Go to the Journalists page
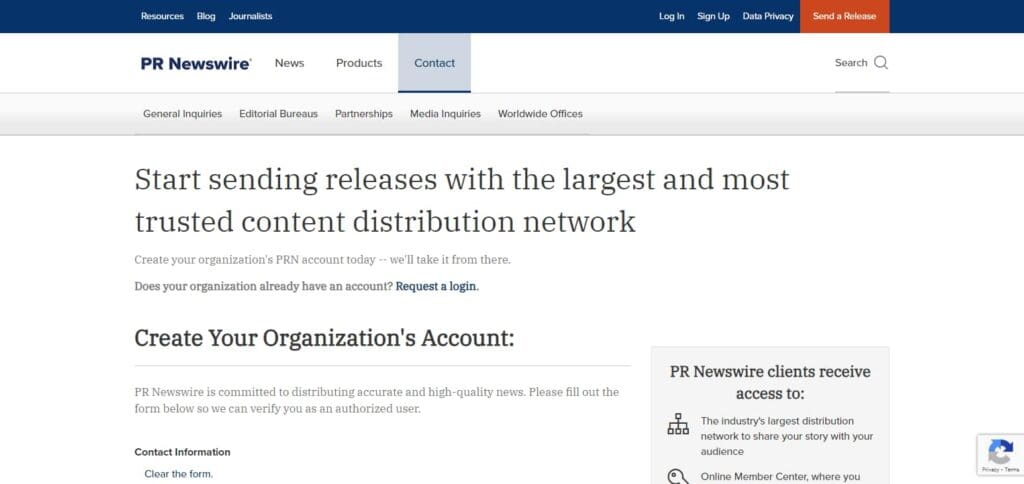 tap(250, 16)
